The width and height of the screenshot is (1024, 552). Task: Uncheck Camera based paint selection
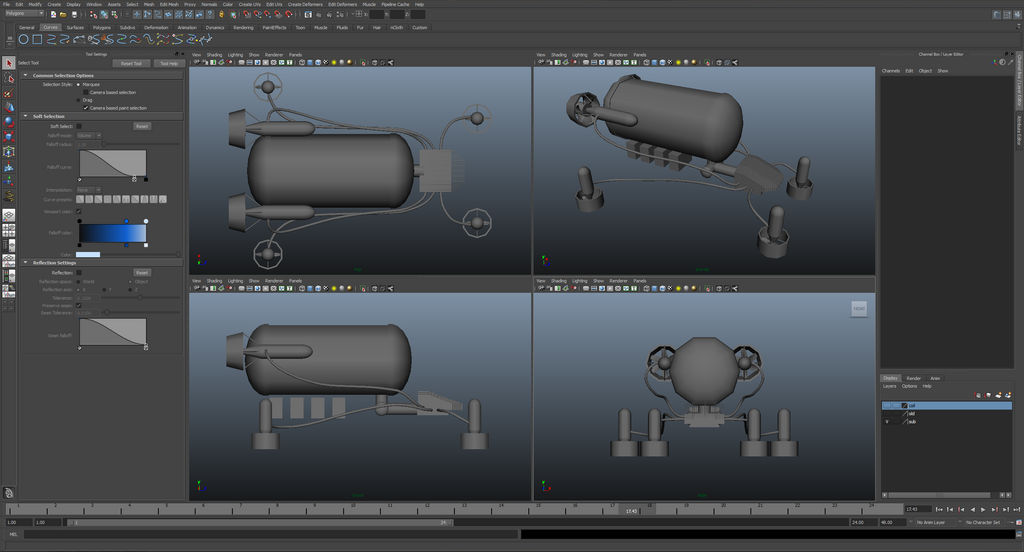[x=86, y=108]
